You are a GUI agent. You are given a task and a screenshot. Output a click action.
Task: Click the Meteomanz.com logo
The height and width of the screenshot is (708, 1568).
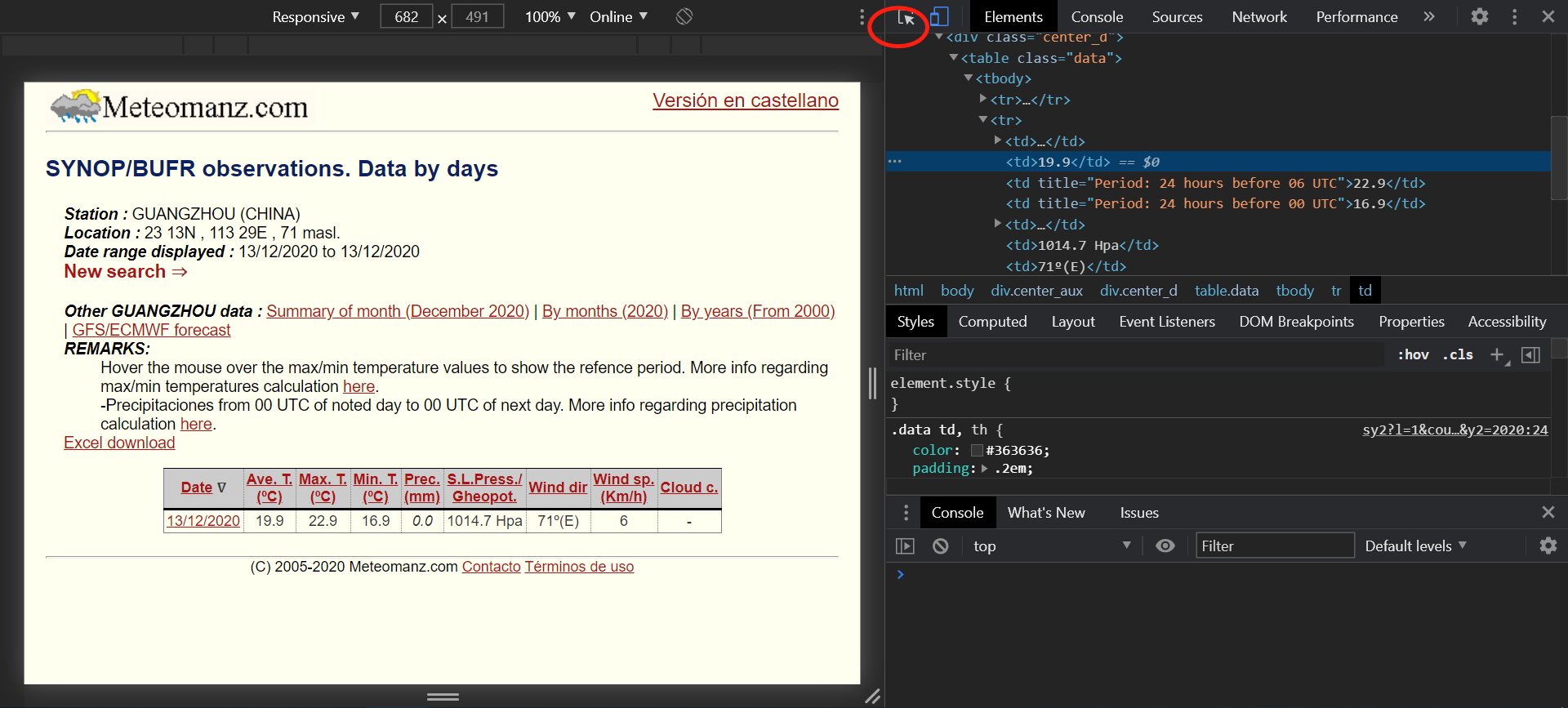point(180,107)
